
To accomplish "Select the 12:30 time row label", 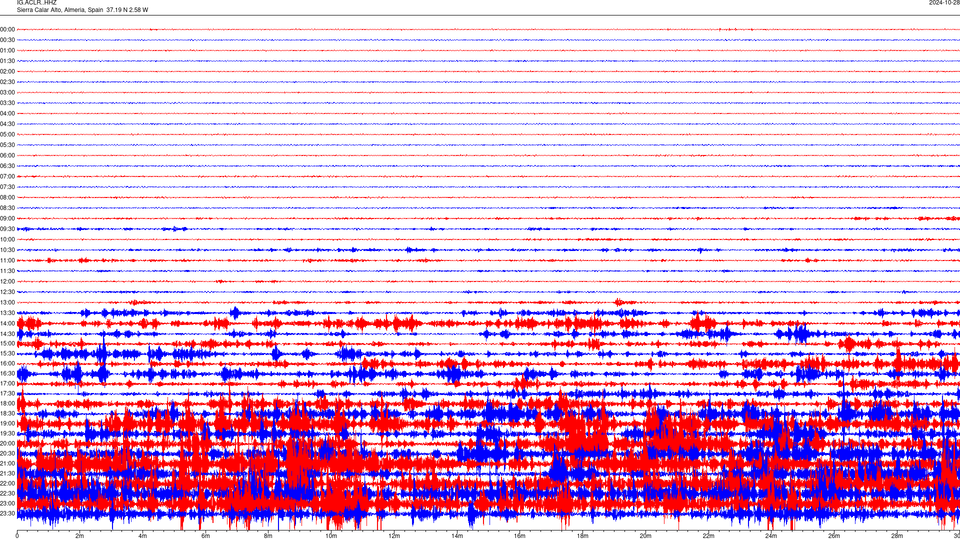I will pos(7,292).
